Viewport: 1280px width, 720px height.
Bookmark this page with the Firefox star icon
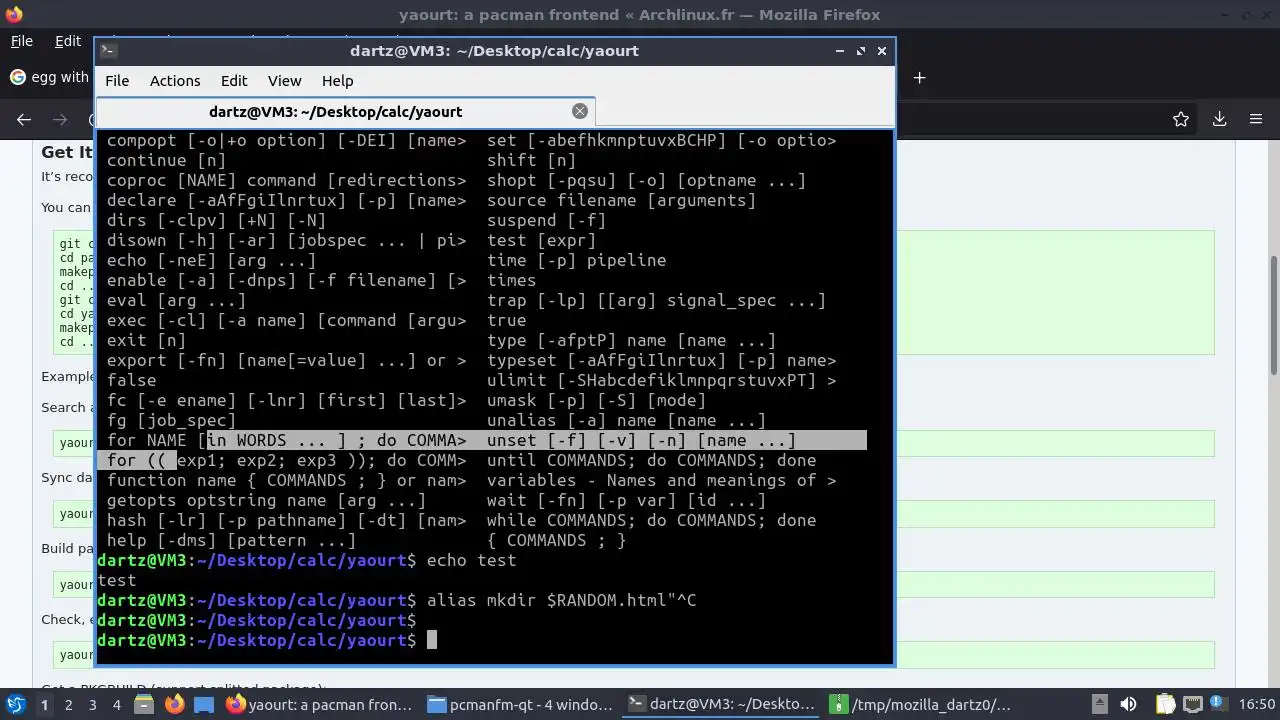1181,119
